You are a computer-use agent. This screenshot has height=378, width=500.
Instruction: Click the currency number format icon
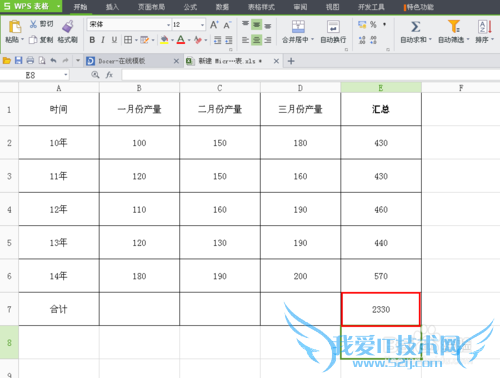[362, 24]
